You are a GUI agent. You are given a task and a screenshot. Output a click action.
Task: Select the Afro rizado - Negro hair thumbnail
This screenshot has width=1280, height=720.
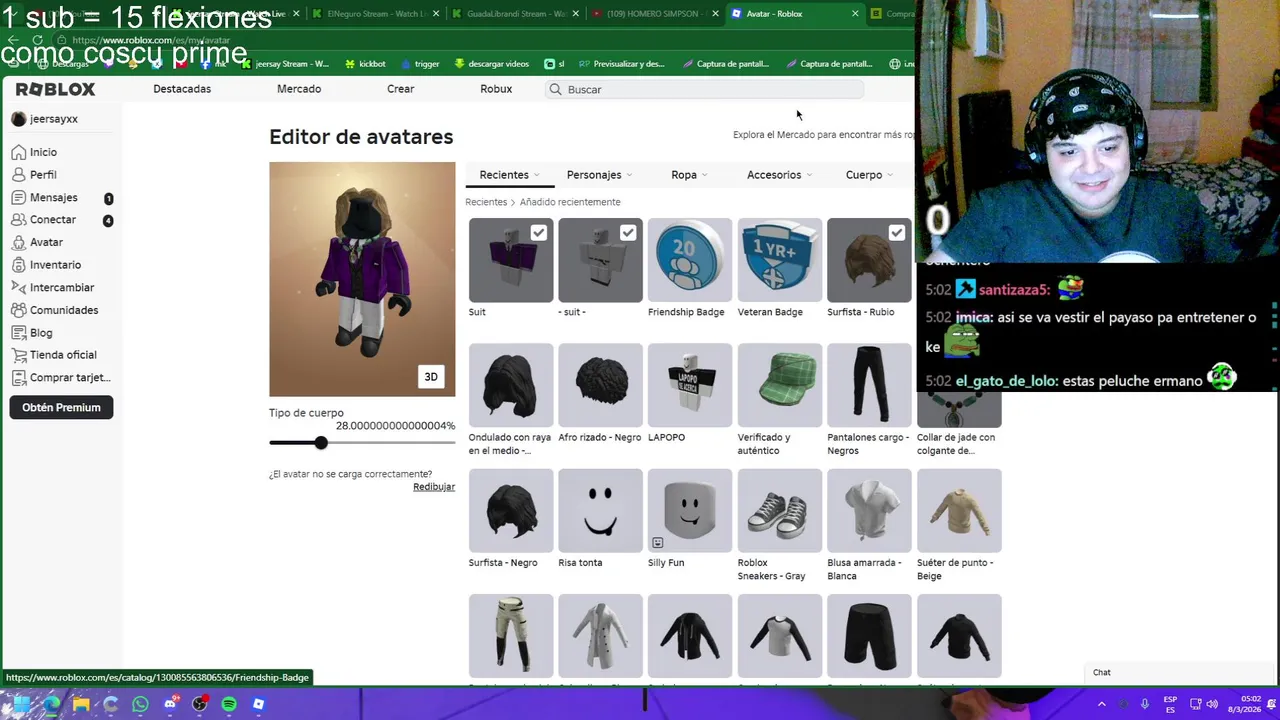600,386
